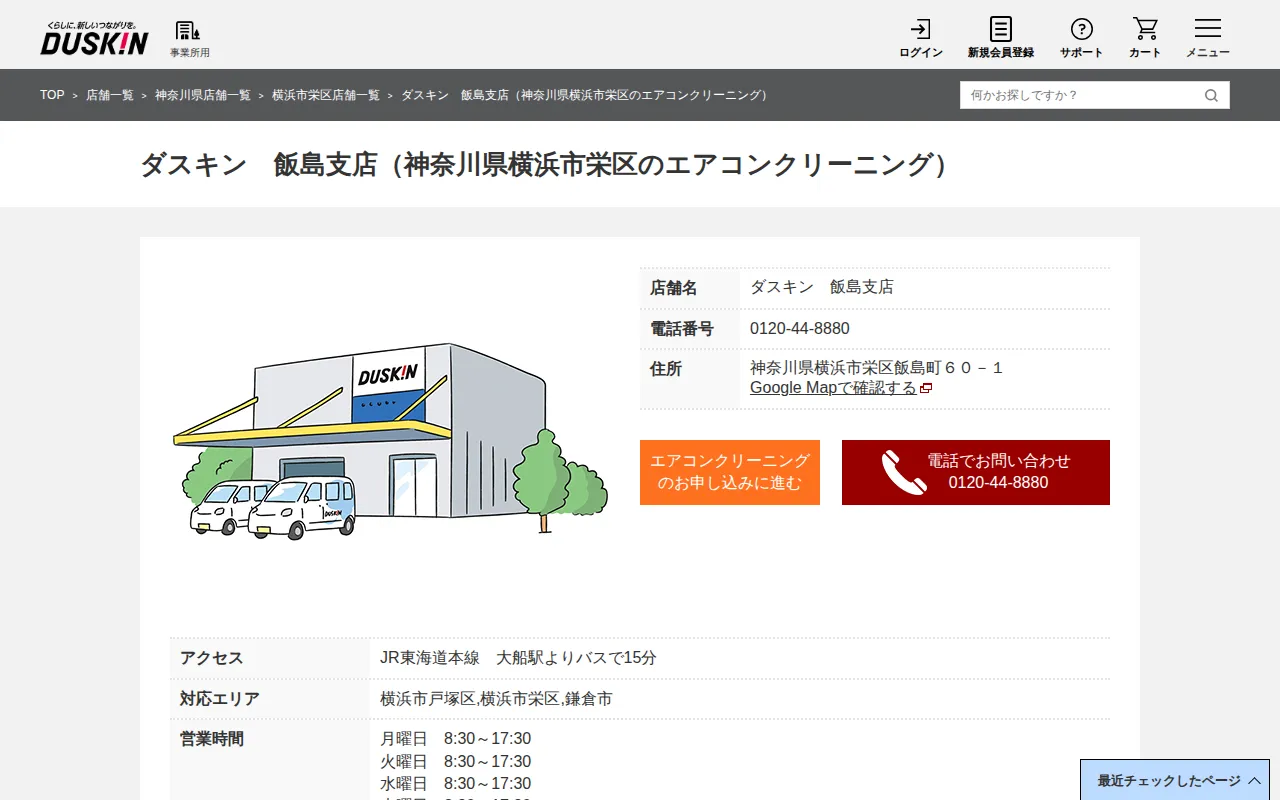Select the 火曜日 8:30～17:30 hours row
Image resolution: width=1280 pixels, height=800 pixels.
pos(456,762)
